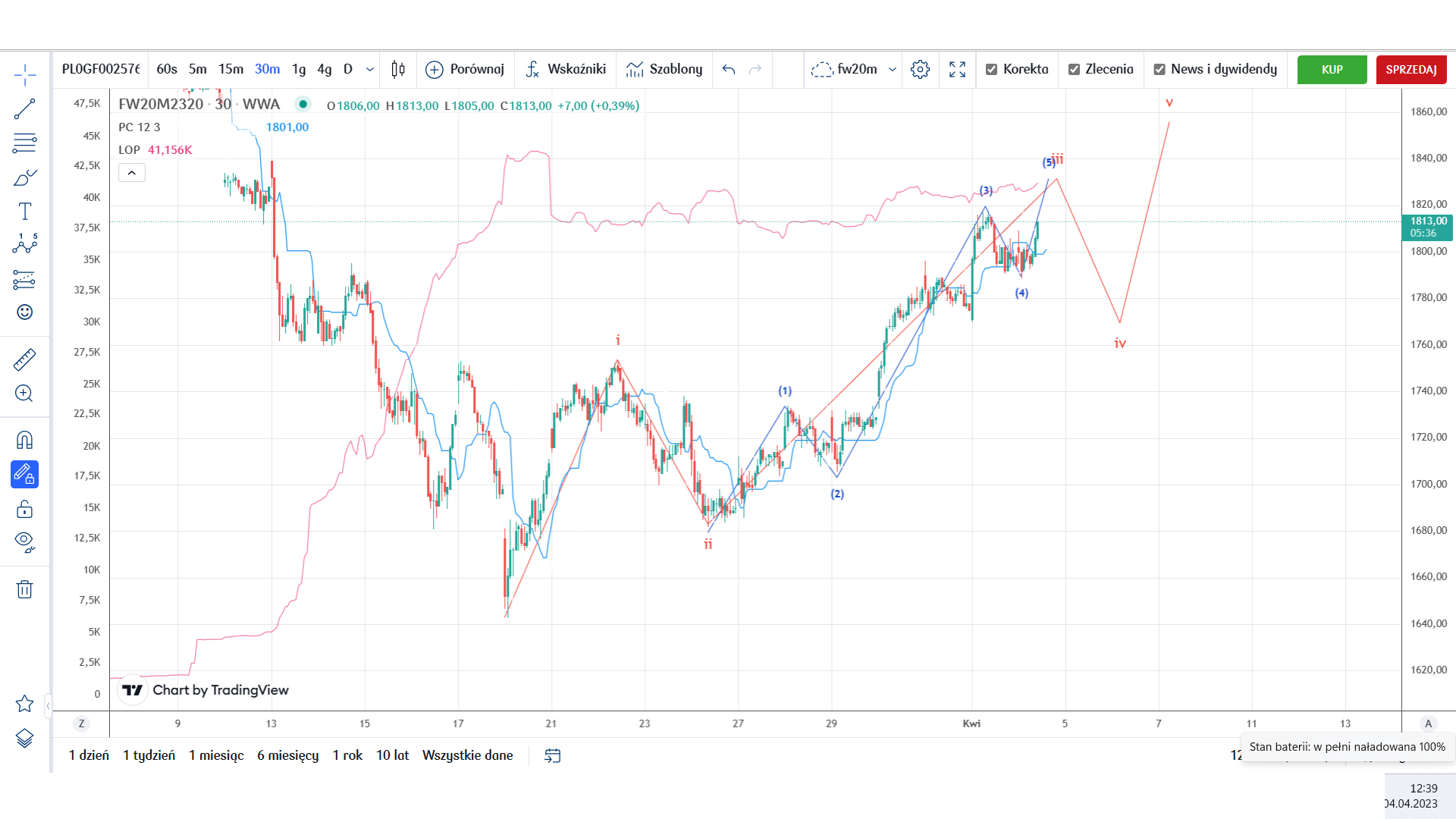Activate the zoom in tool
This screenshot has width=1456, height=819.
(x=24, y=393)
